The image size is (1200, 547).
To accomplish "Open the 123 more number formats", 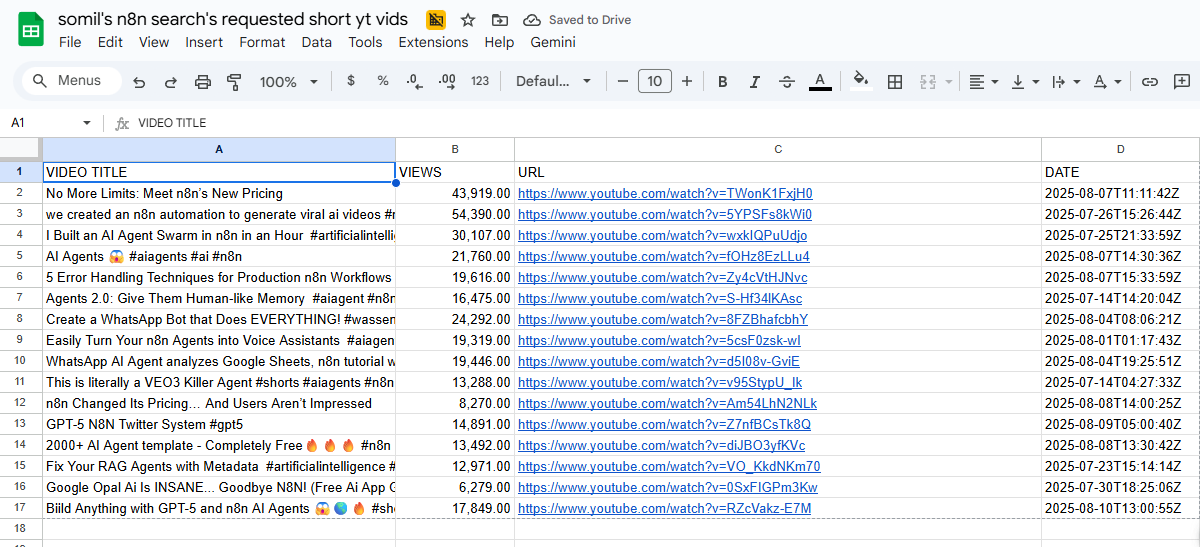I will [480, 81].
